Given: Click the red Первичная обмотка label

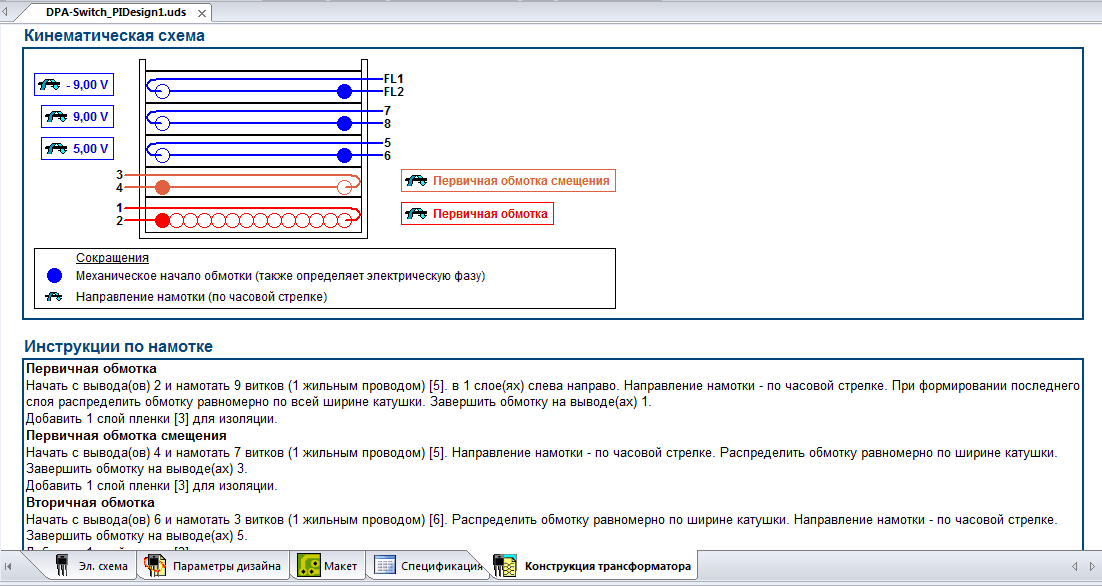Looking at the screenshot, I should pyautogui.click(x=490, y=214).
